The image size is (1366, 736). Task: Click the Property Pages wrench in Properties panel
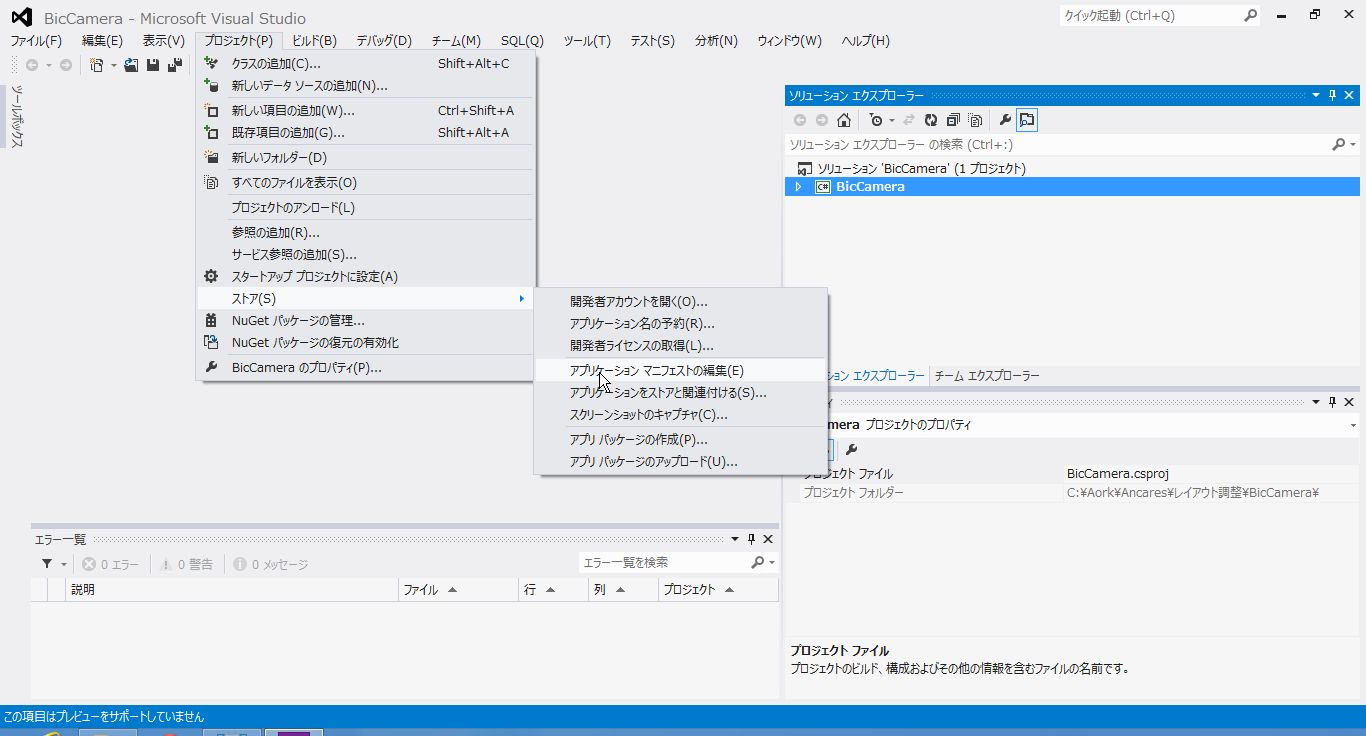(851, 450)
